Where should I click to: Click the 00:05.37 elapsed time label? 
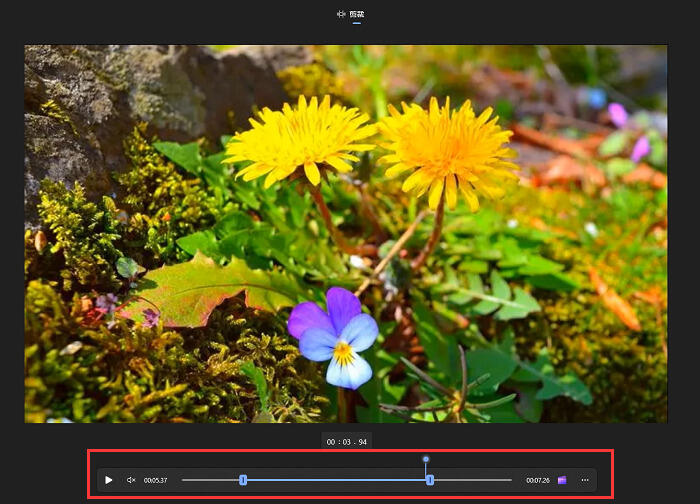pyautogui.click(x=155, y=480)
